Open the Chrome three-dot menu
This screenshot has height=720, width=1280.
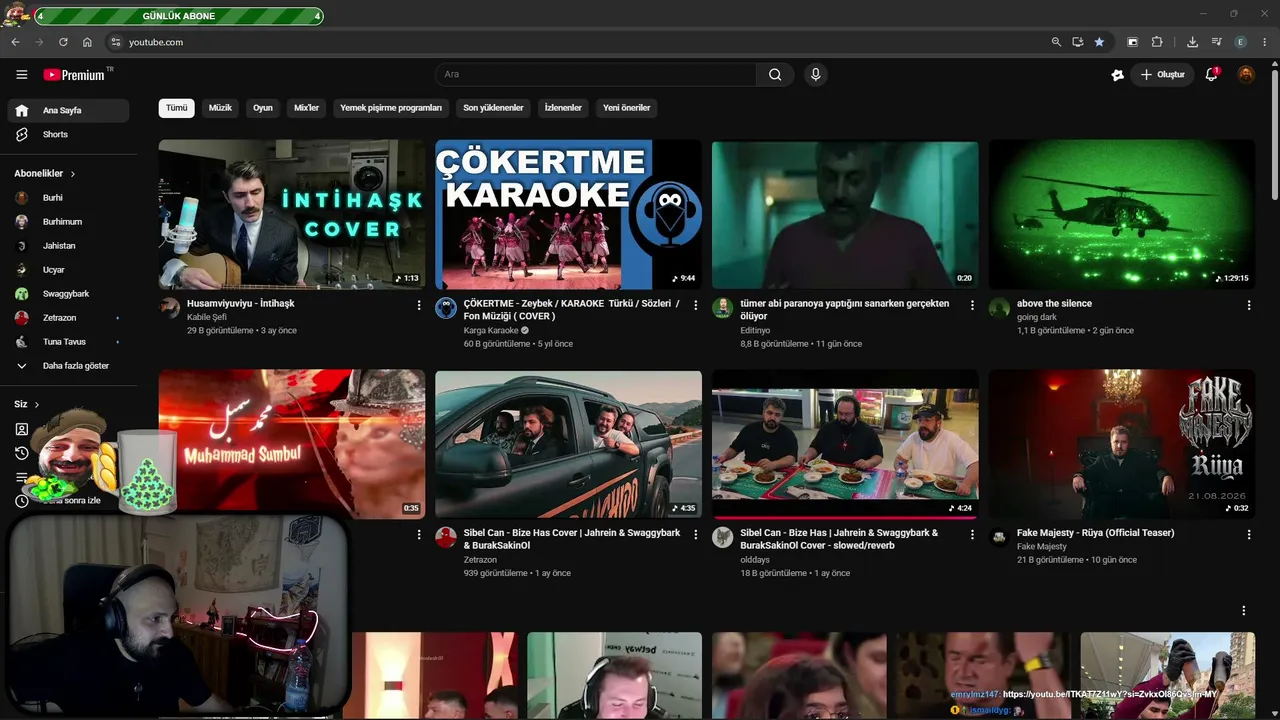tap(1265, 42)
